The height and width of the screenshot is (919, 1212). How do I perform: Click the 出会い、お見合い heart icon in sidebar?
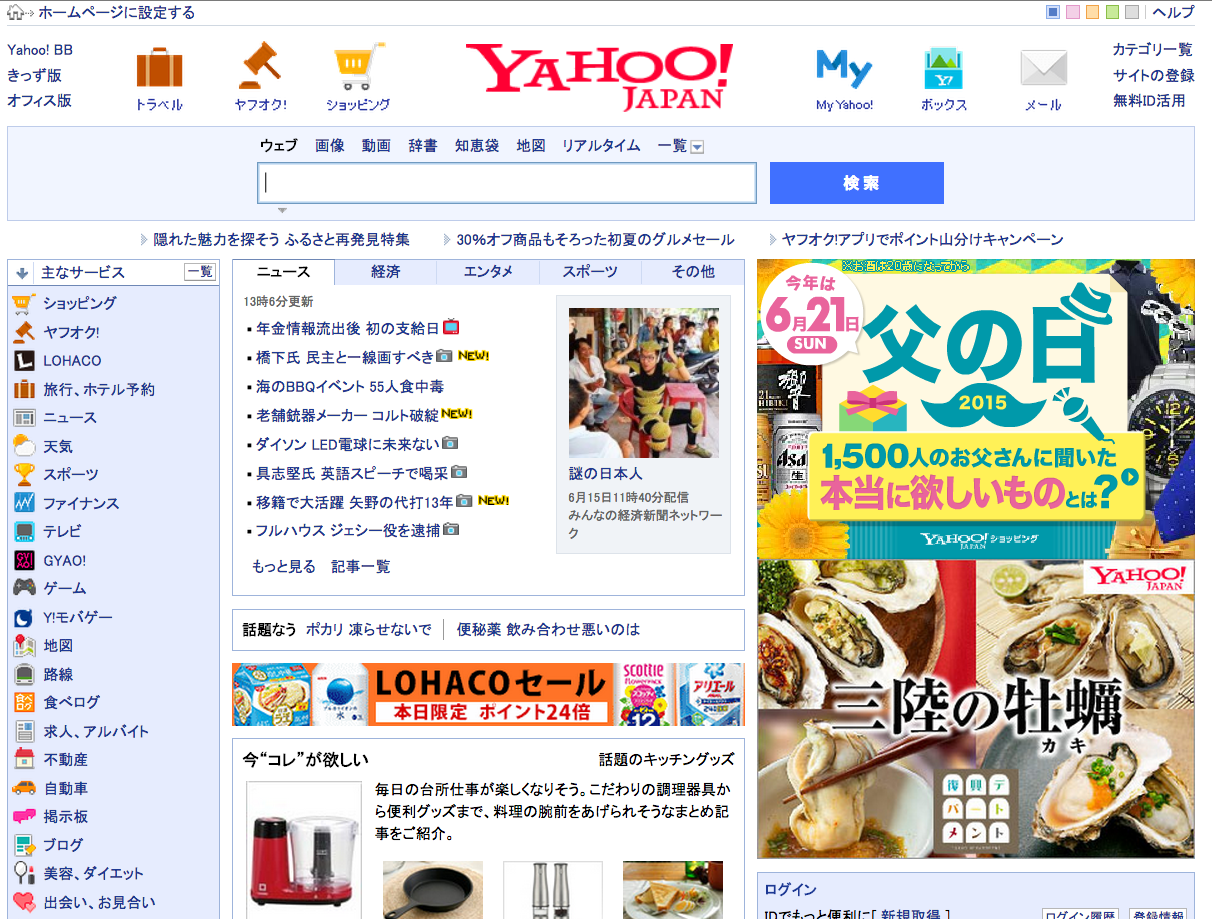click(x=25, y=902)
